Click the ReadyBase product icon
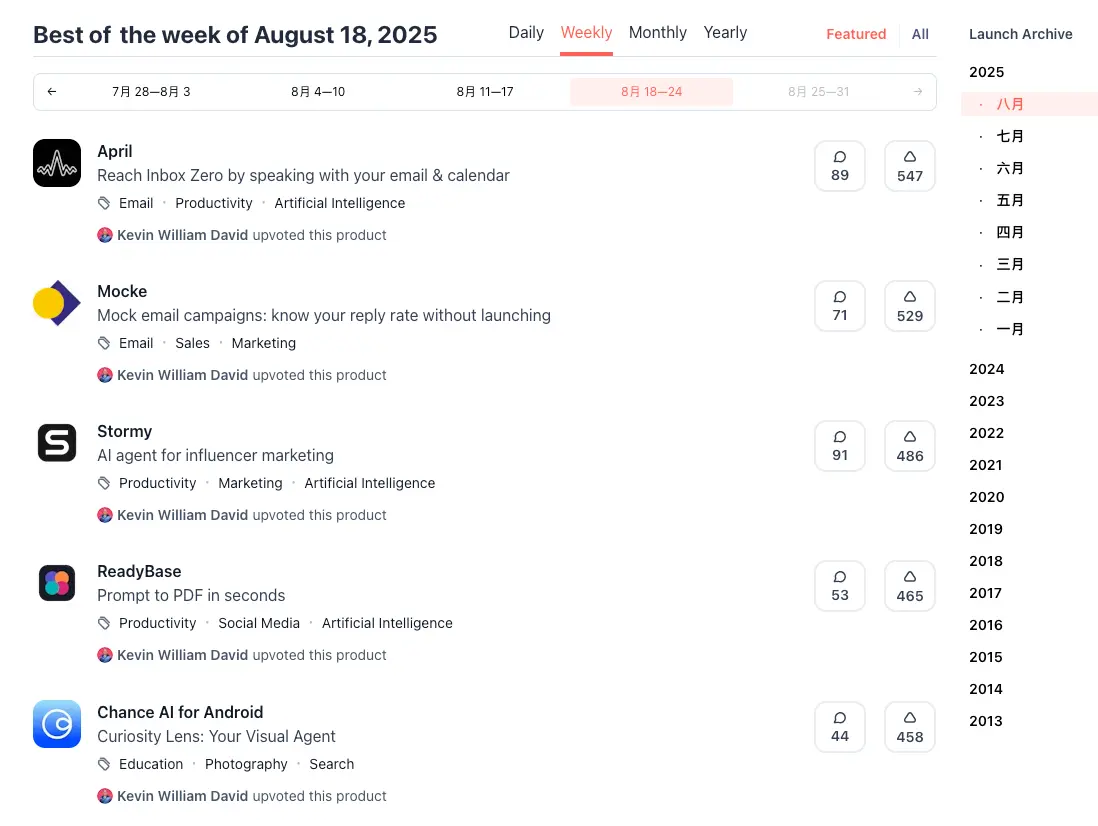This screenshot has width=1098, height=826. 57,583
